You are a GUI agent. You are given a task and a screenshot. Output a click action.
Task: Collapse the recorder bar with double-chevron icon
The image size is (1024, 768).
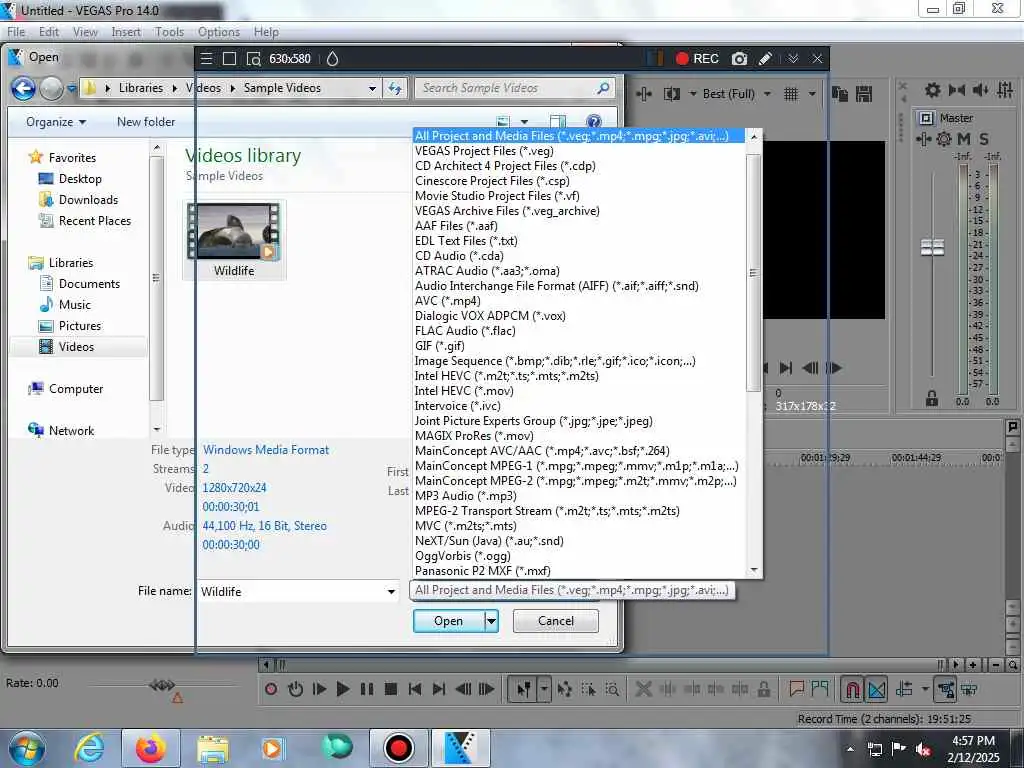coord(793,59)
